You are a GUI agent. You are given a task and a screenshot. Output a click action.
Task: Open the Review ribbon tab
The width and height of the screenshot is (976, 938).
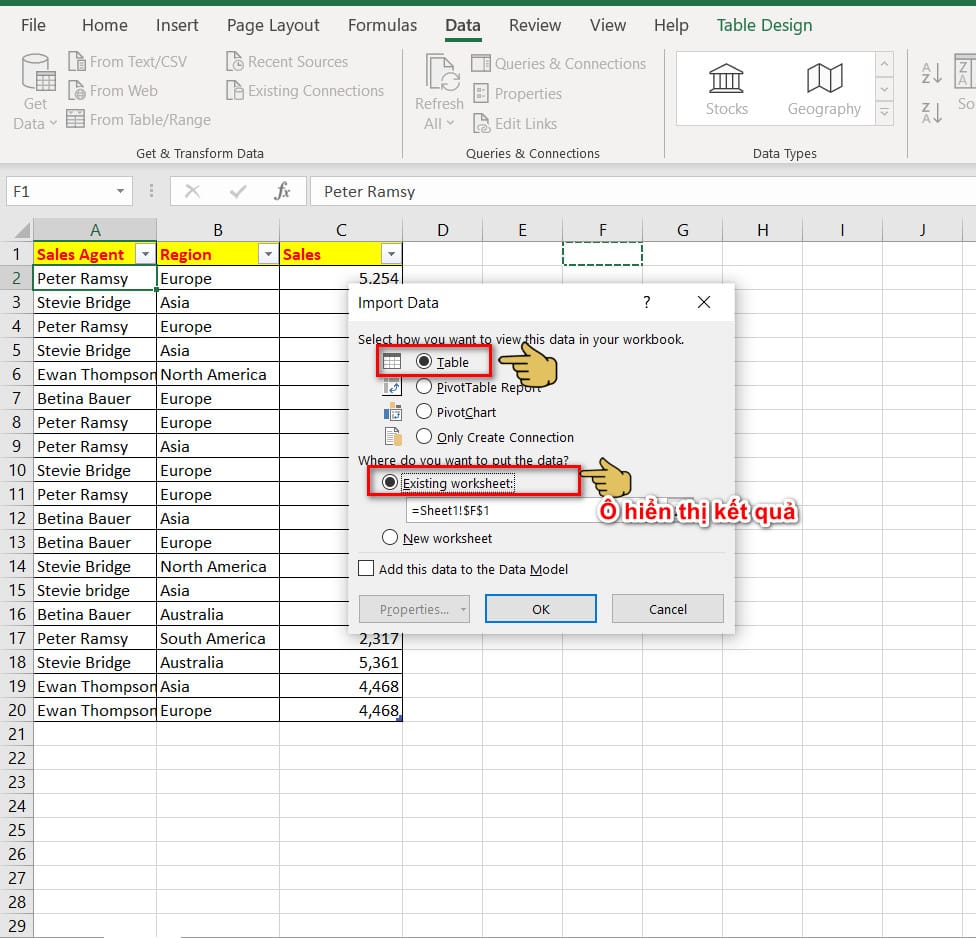pyautogui.click(x=534, y=25)
